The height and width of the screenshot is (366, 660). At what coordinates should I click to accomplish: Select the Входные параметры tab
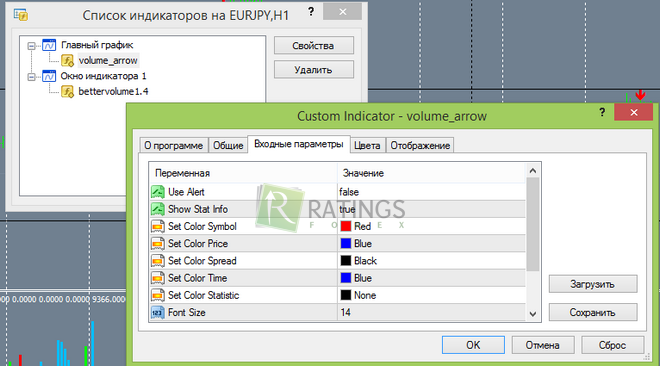coord(298,144)
